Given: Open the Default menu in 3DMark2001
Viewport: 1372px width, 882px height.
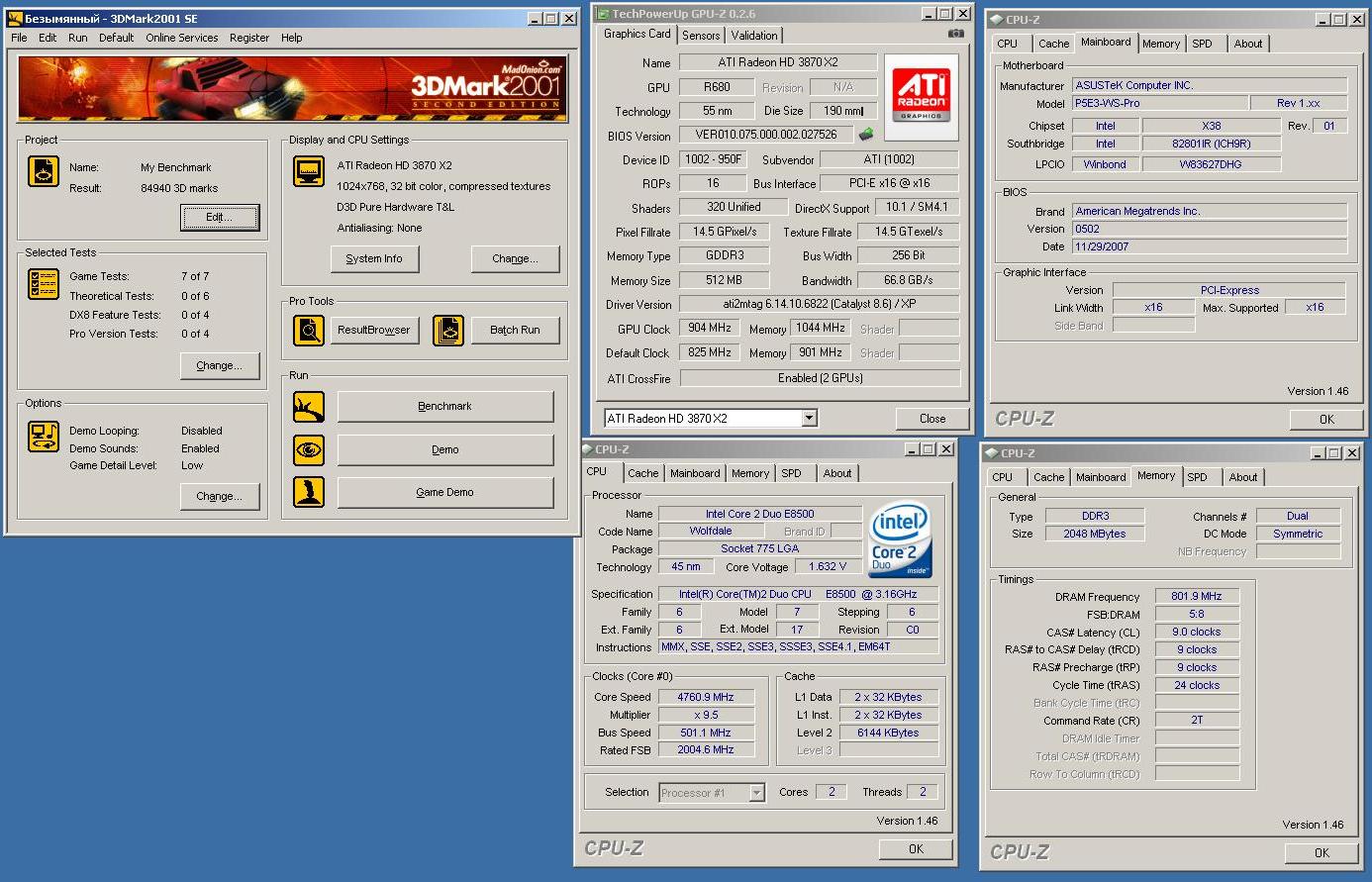Looking at the screenshot, I should (x=116, y=38).
